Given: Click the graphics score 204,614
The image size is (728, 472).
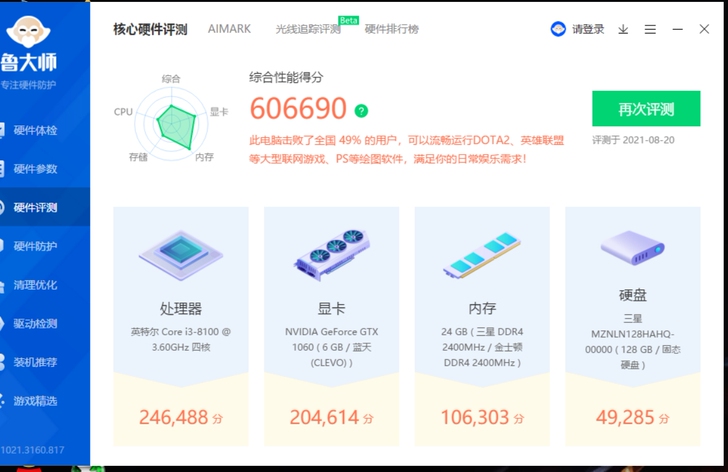Looking at the screenshot, I should tap(324, 417).
